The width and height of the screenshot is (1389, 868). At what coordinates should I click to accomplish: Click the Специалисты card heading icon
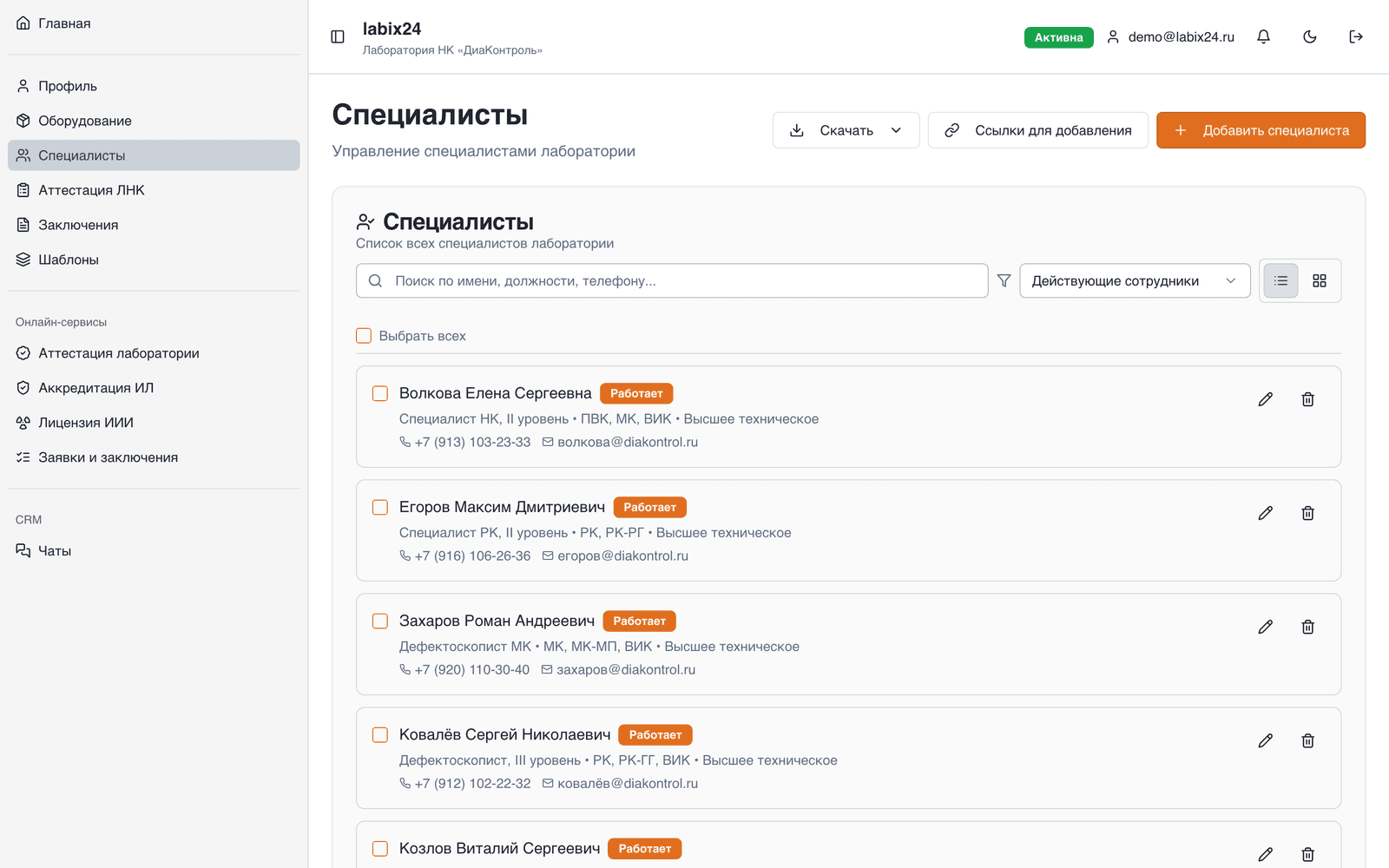click(x=365, y=222)
